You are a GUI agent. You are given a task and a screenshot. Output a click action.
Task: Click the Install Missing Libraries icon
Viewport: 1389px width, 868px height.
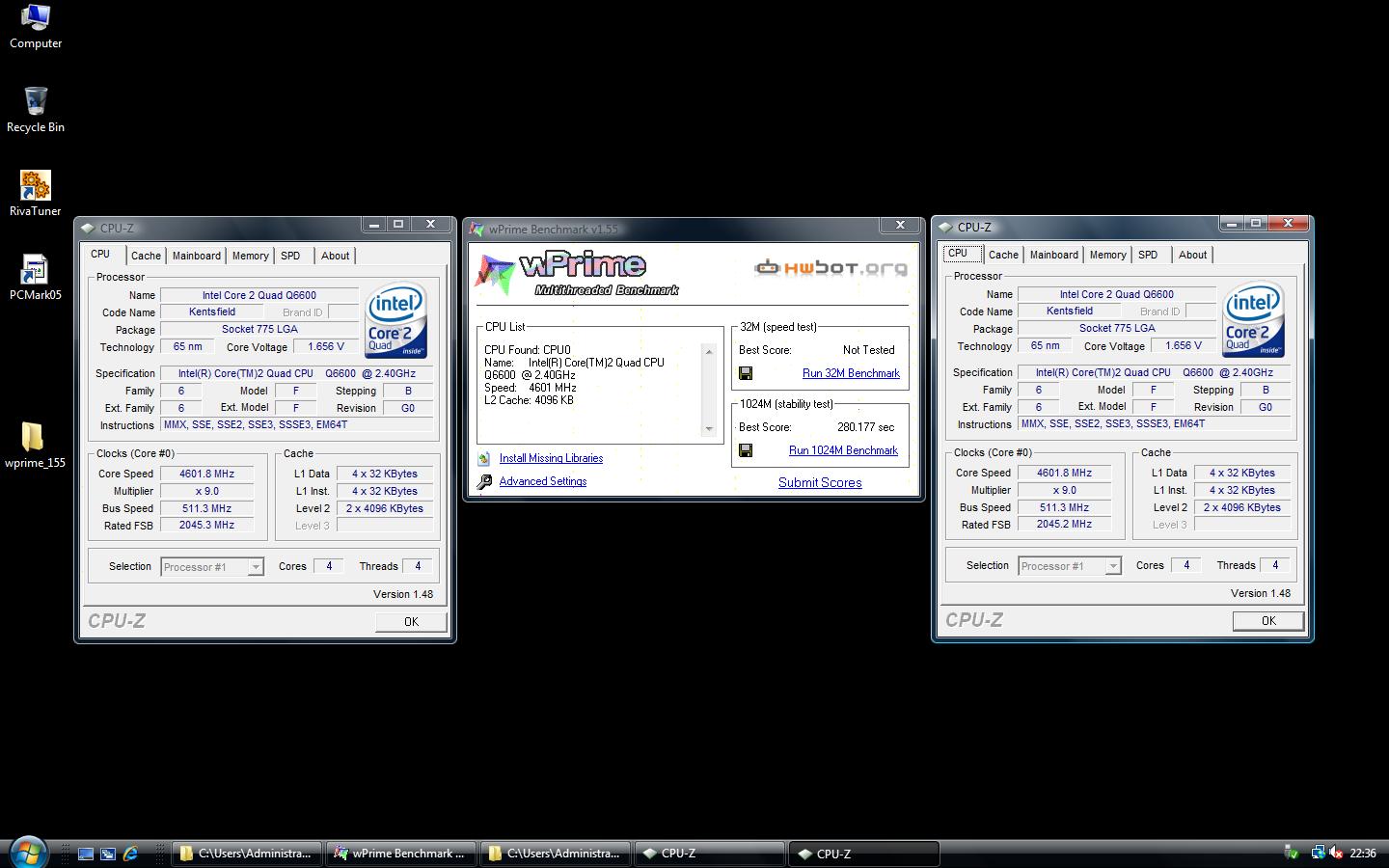(483, 458)
